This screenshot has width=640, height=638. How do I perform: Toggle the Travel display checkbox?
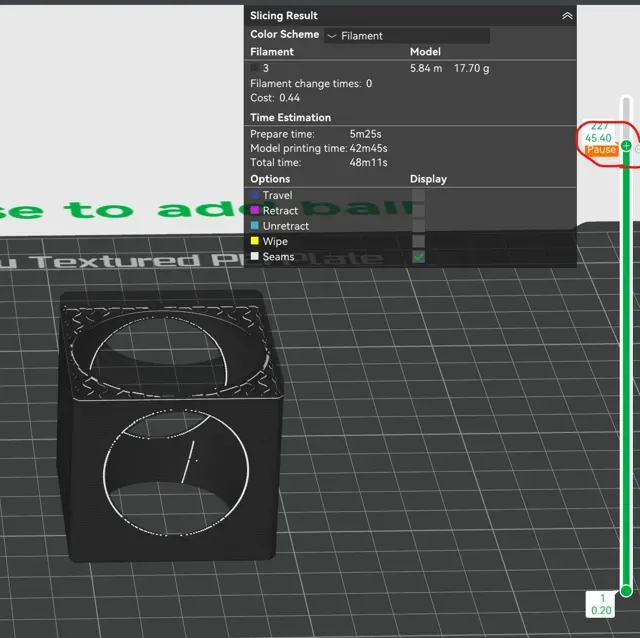click(x=418, y=195)
